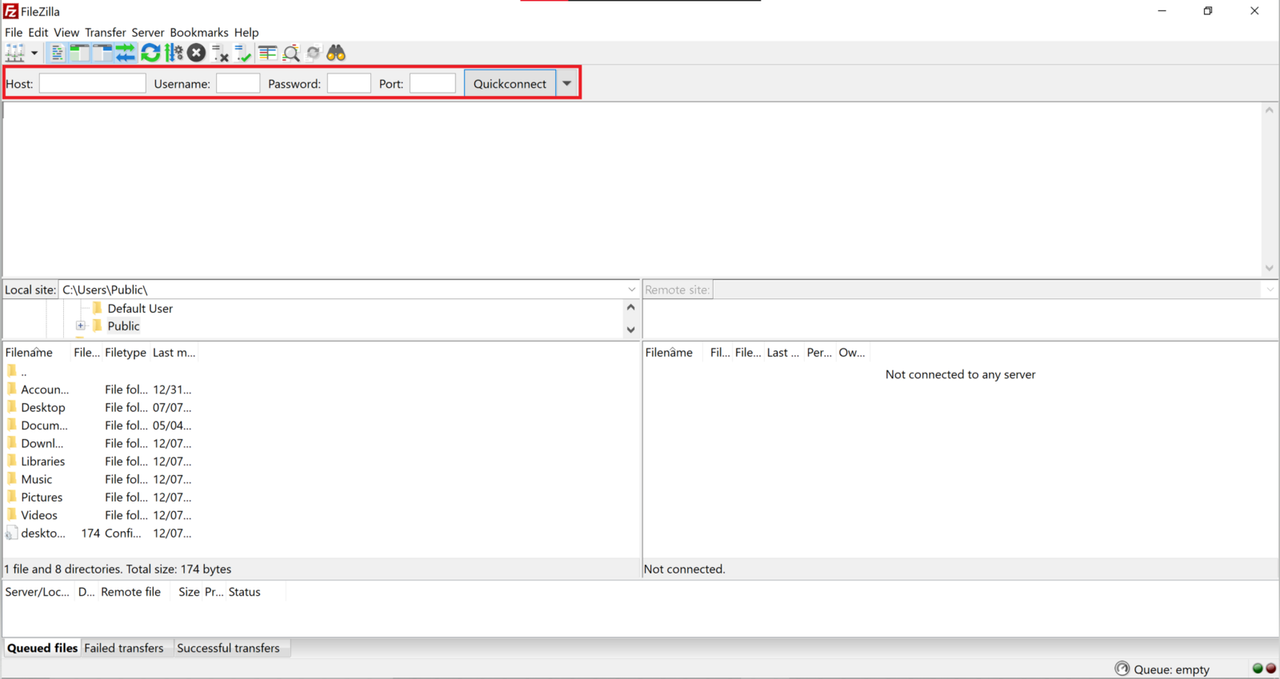The height and width of the screenshot is (679, 1280).
Task: Toggle processing of the transfer queue
Action: coord(174,53)
